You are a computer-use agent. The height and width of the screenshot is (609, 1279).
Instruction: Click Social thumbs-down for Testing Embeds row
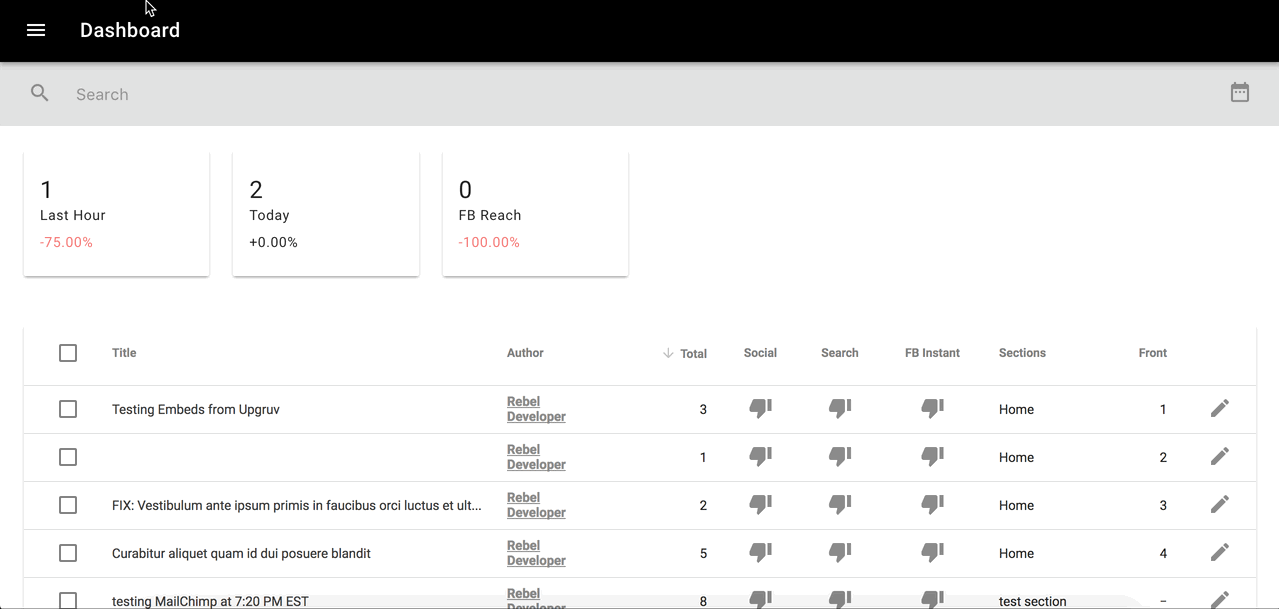coord(760,408)
